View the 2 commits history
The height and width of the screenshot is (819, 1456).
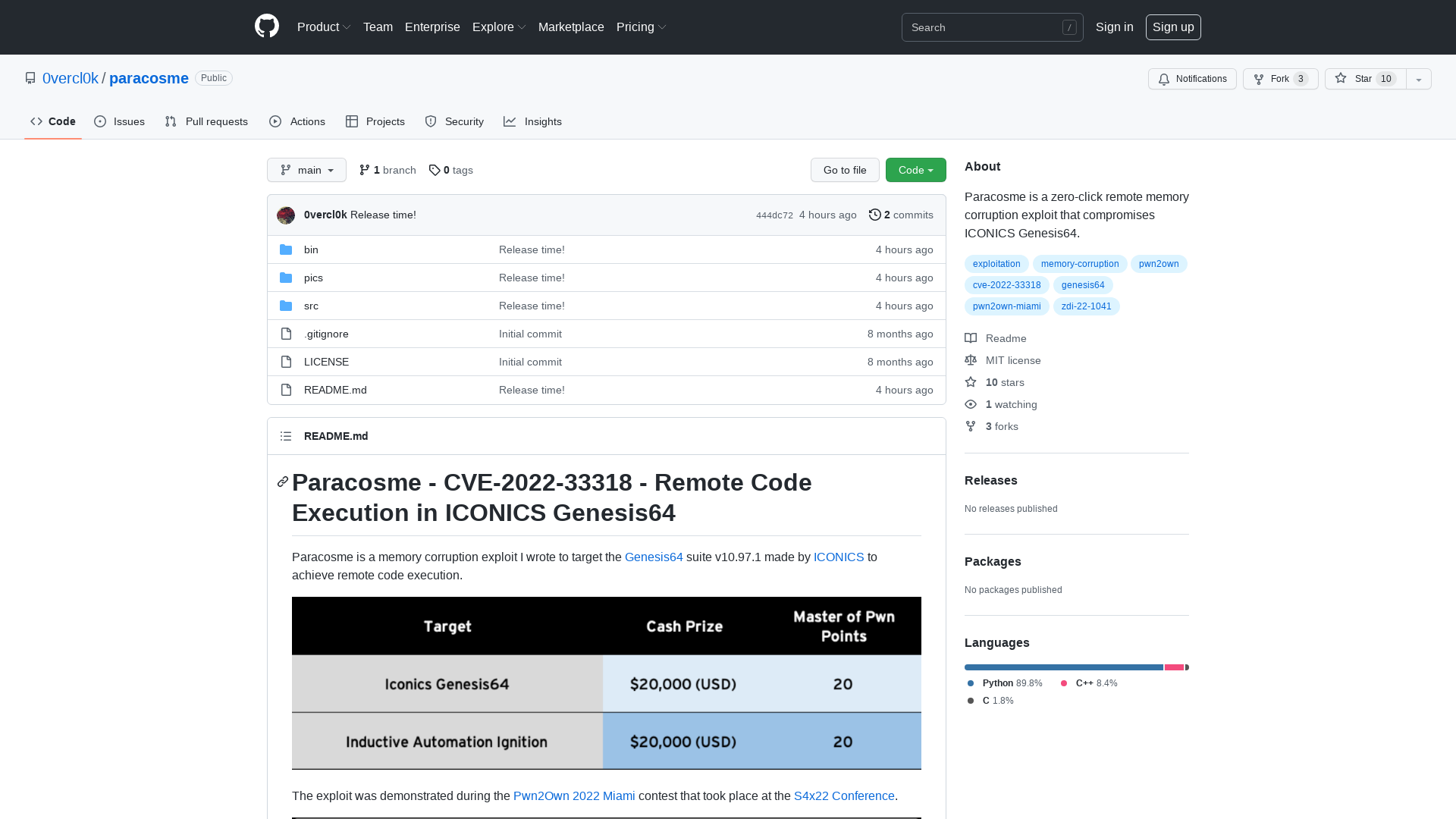click(901, 215)
